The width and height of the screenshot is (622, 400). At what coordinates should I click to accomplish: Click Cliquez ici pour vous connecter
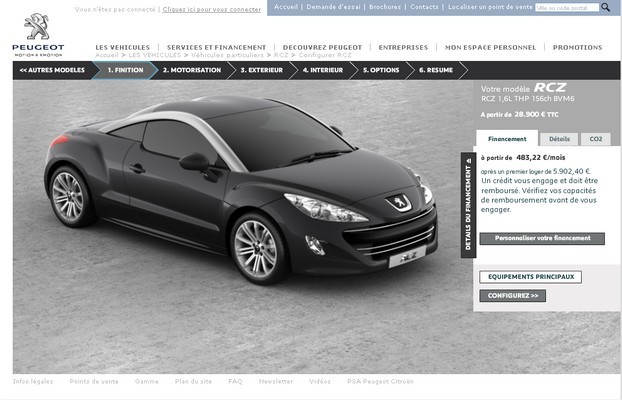212,9
